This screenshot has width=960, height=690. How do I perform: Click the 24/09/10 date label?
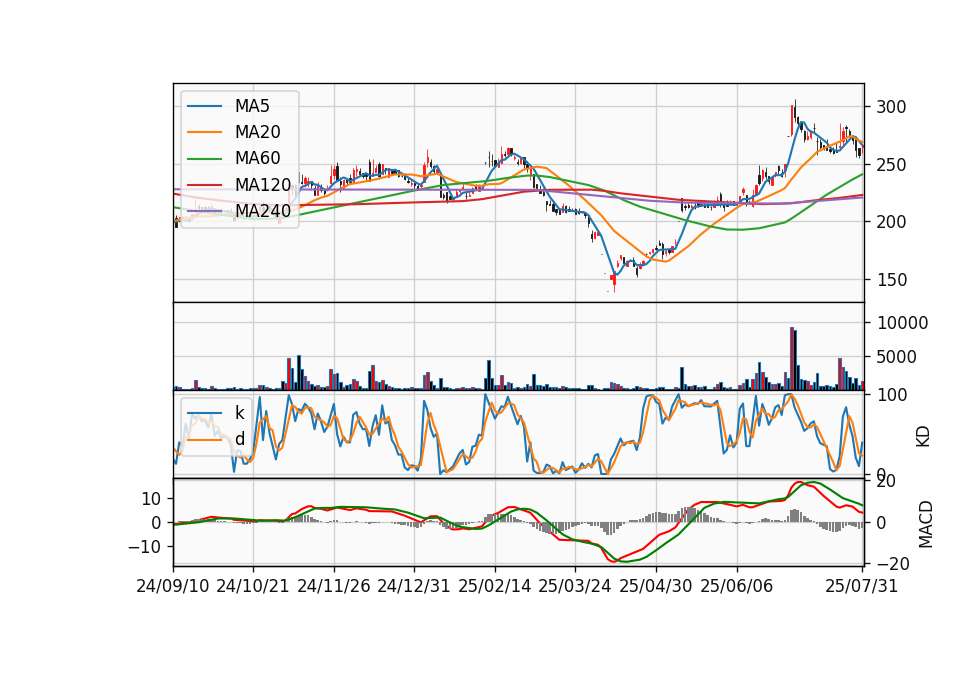pyautogui.click(x=173, y=586)
